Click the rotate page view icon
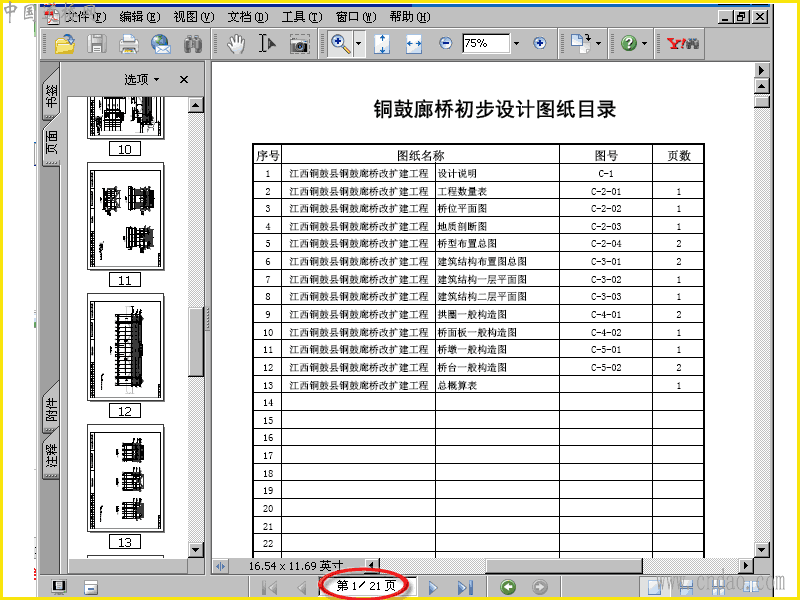The height and width of the screenshot is (600, 800). coord(580,43)
